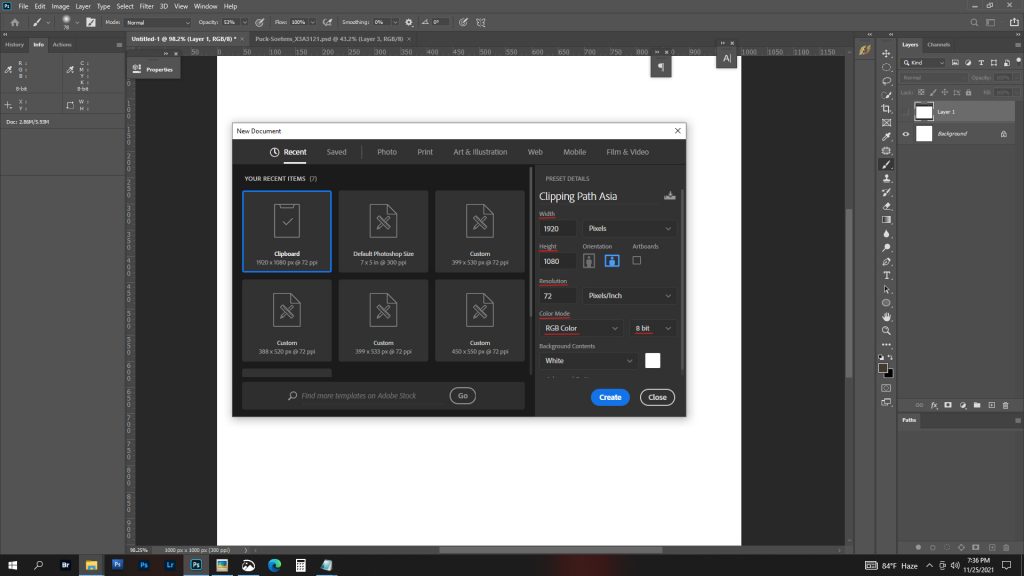Toggle Layer 1 visibility
Screen dimensions: 1024x576
point(906,112)
